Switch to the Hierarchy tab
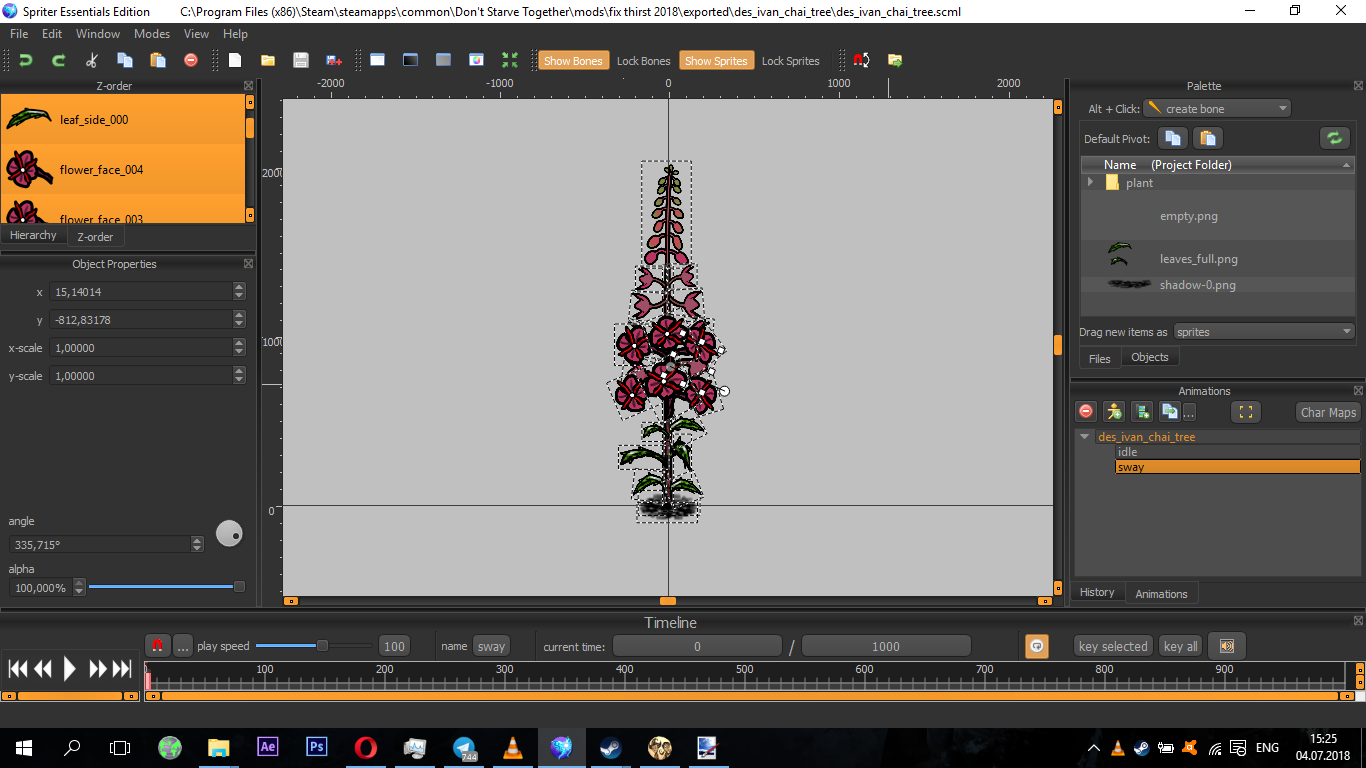This screenshot has width=1366, height=768. click(x=33, y=236)
